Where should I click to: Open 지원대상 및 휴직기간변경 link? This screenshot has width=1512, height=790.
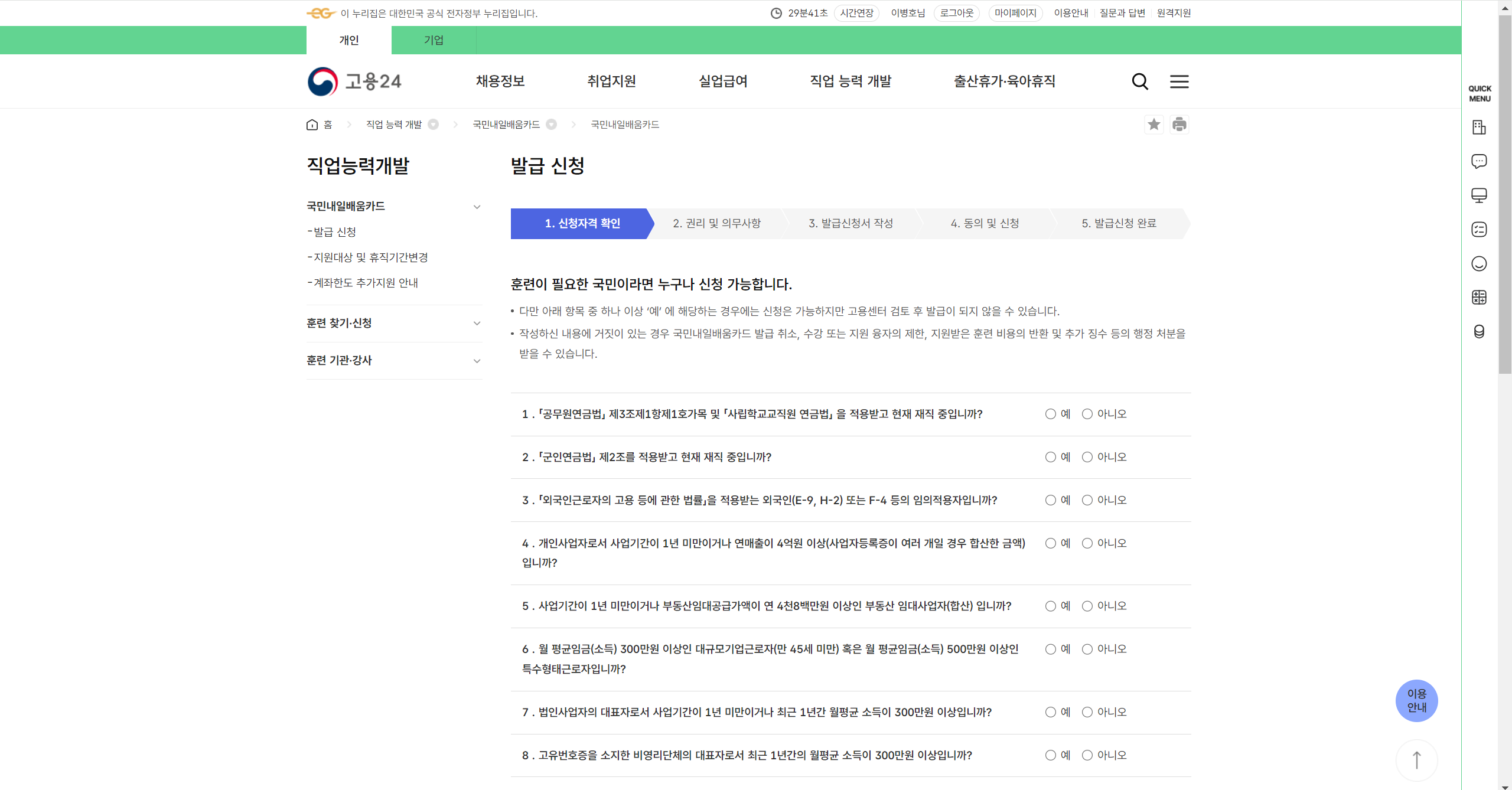coord(370,257)
